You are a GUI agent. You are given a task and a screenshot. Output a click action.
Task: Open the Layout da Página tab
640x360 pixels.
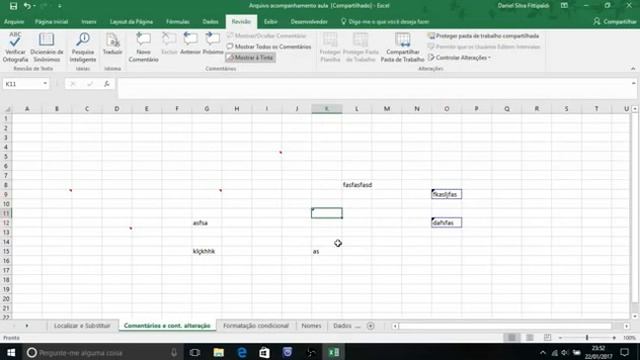click(x=131, y=22)
